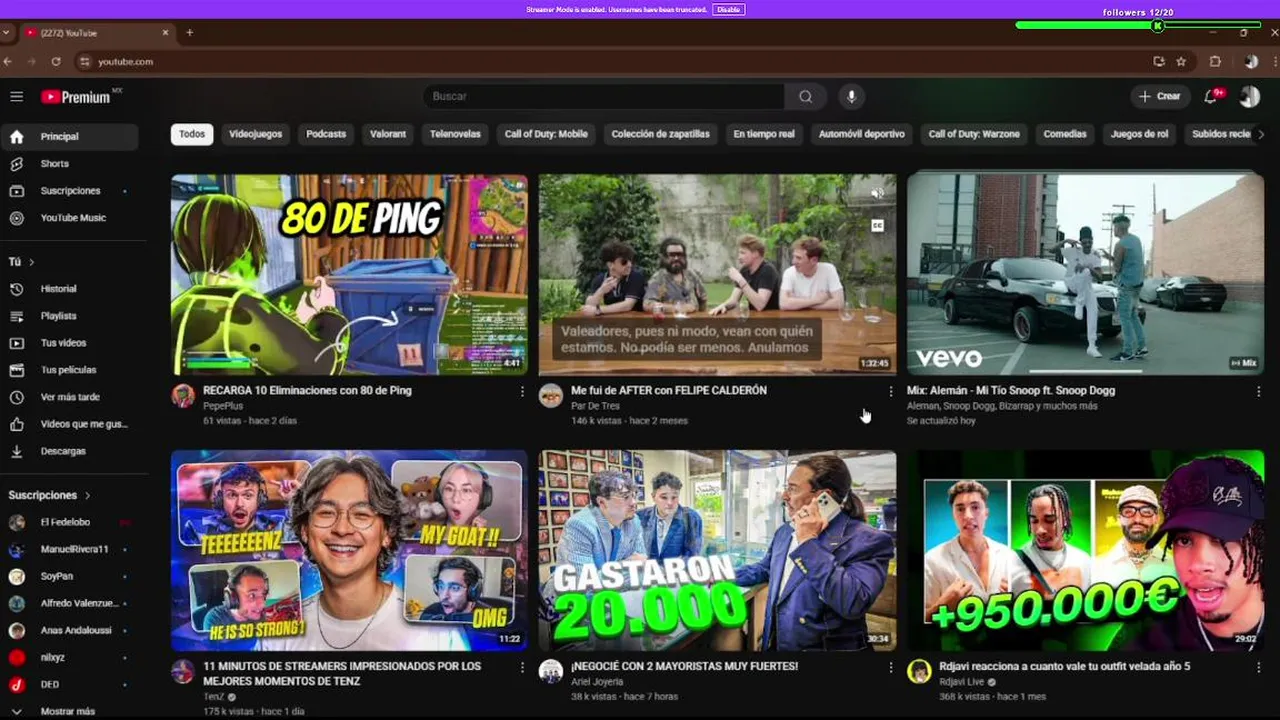Screen dimensions: 1280x720
Task: Disable Streamer Mode via the Disable button
Action: point(728,9)
